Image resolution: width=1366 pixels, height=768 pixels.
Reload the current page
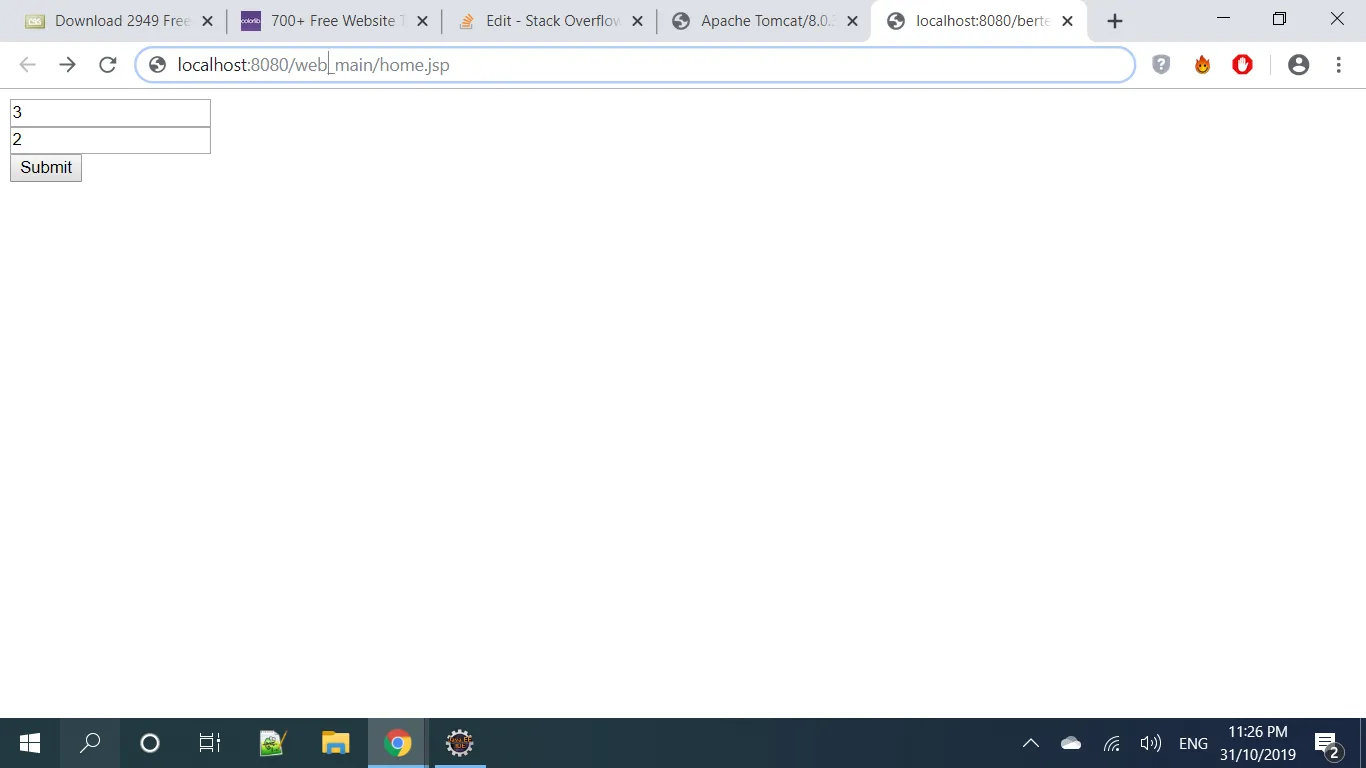pyautogui.click(x=108, y=65)
